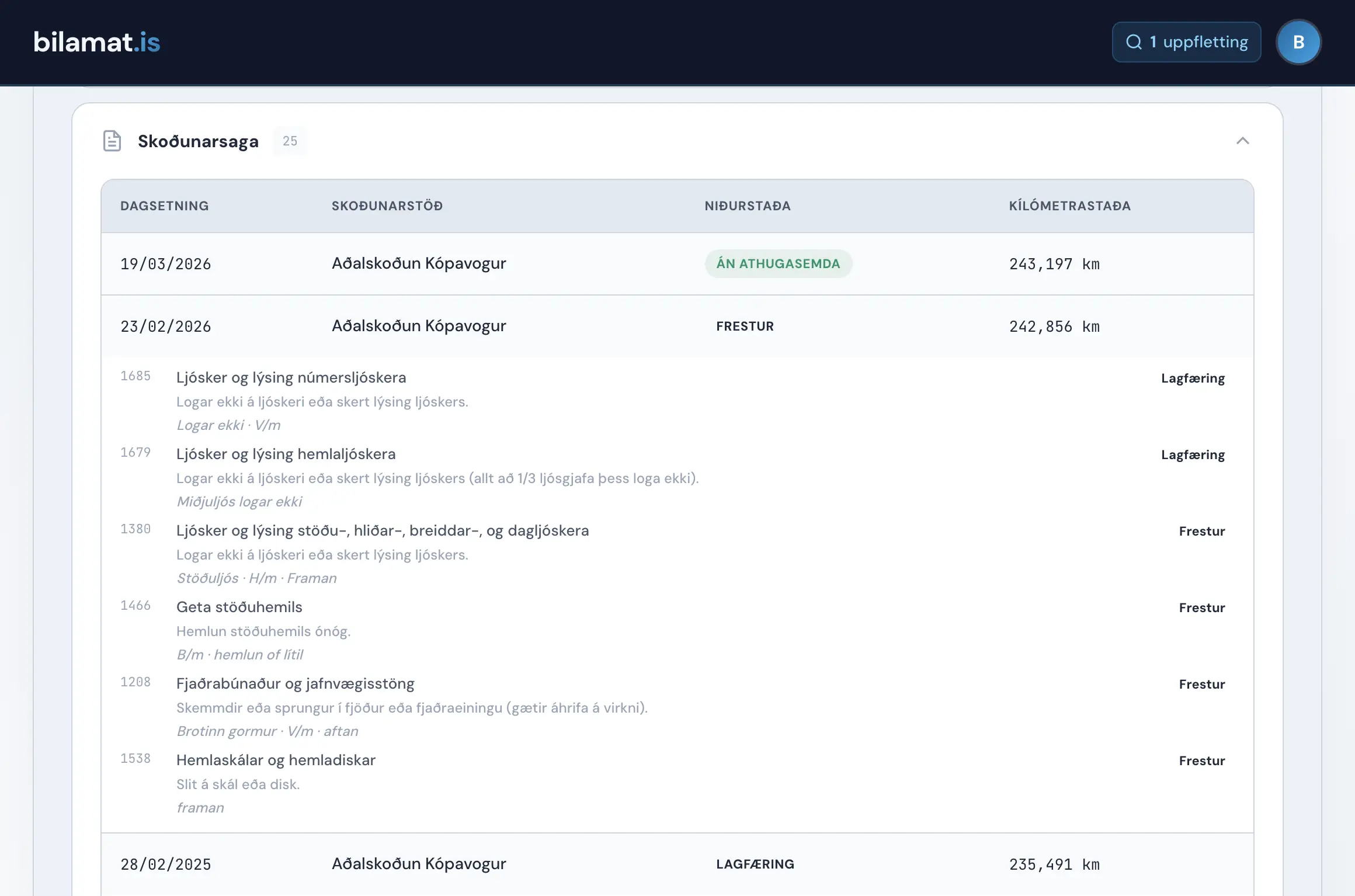
Task: Click the 235,491 km reading
Action: 1054,864
